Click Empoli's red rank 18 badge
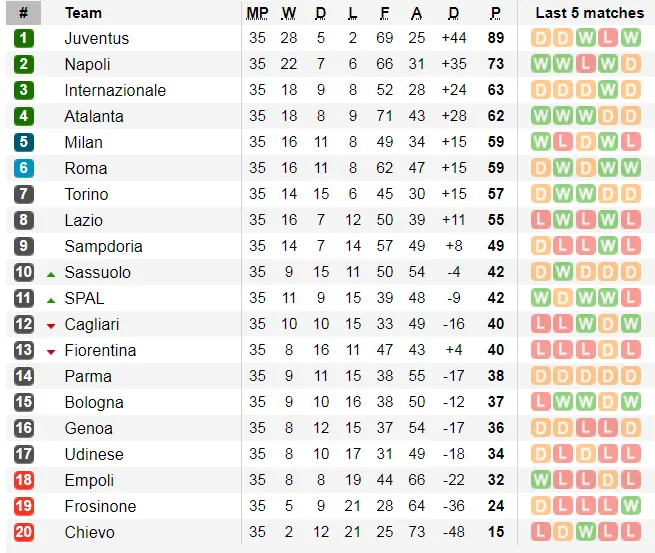The width and height of the screenshot is (655, 553). tap(24, 480)
